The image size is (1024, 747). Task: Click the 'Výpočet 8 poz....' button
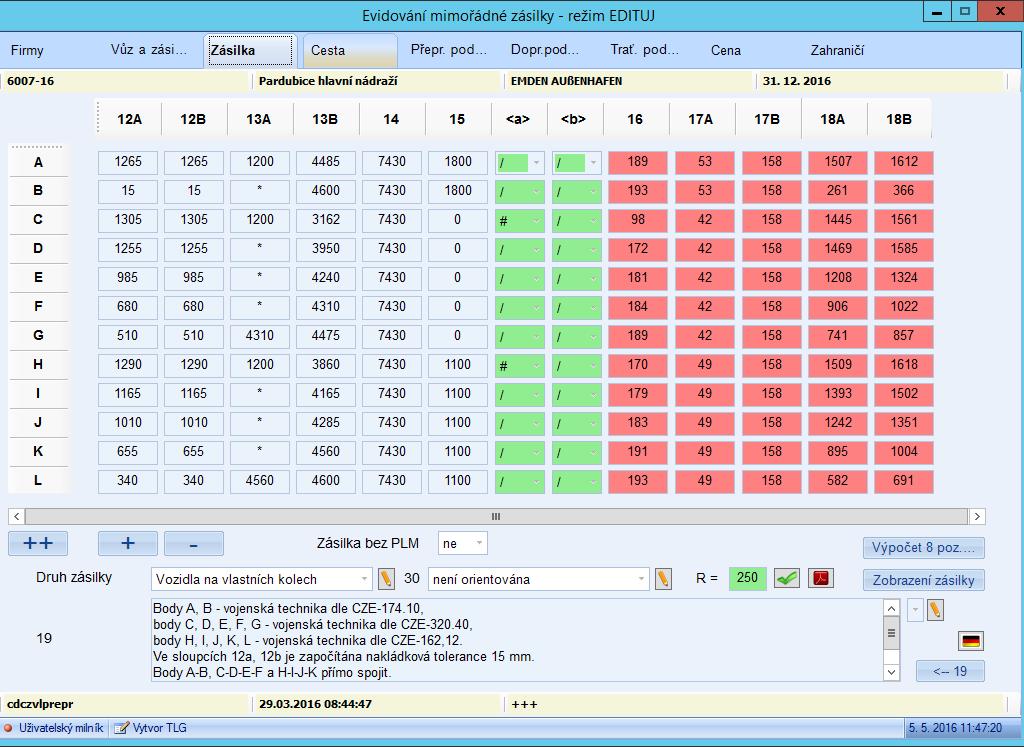(x=923, y=548)
